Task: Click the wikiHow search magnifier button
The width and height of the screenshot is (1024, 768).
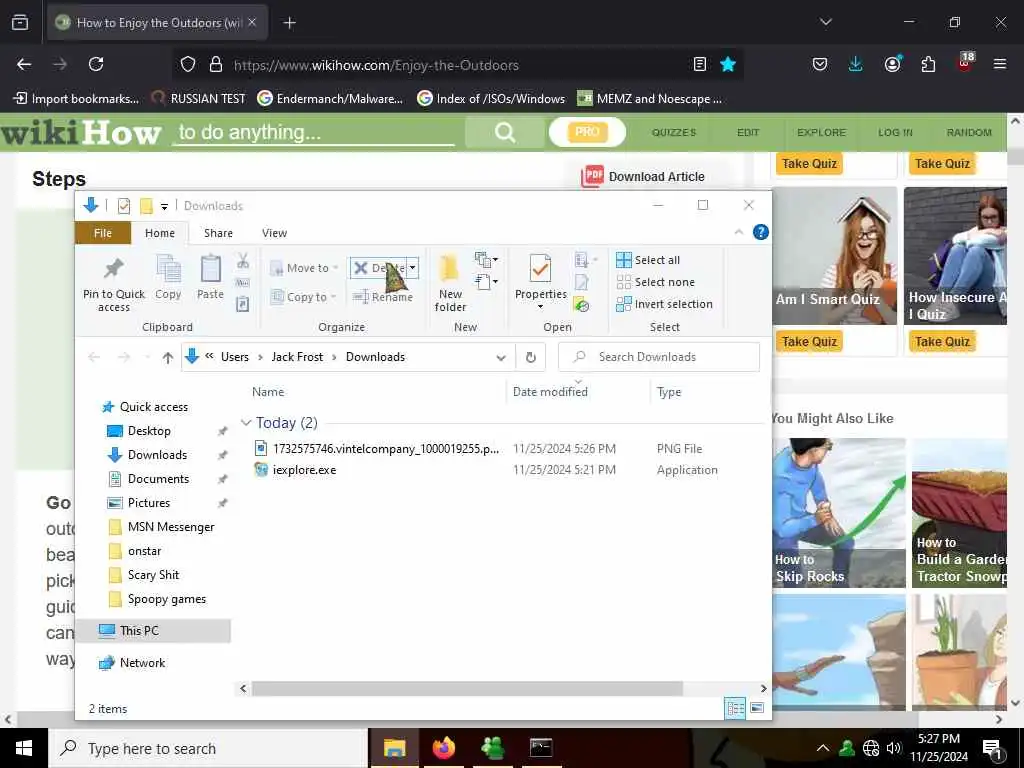Action: pyautogui.click(x=505, y=133)
